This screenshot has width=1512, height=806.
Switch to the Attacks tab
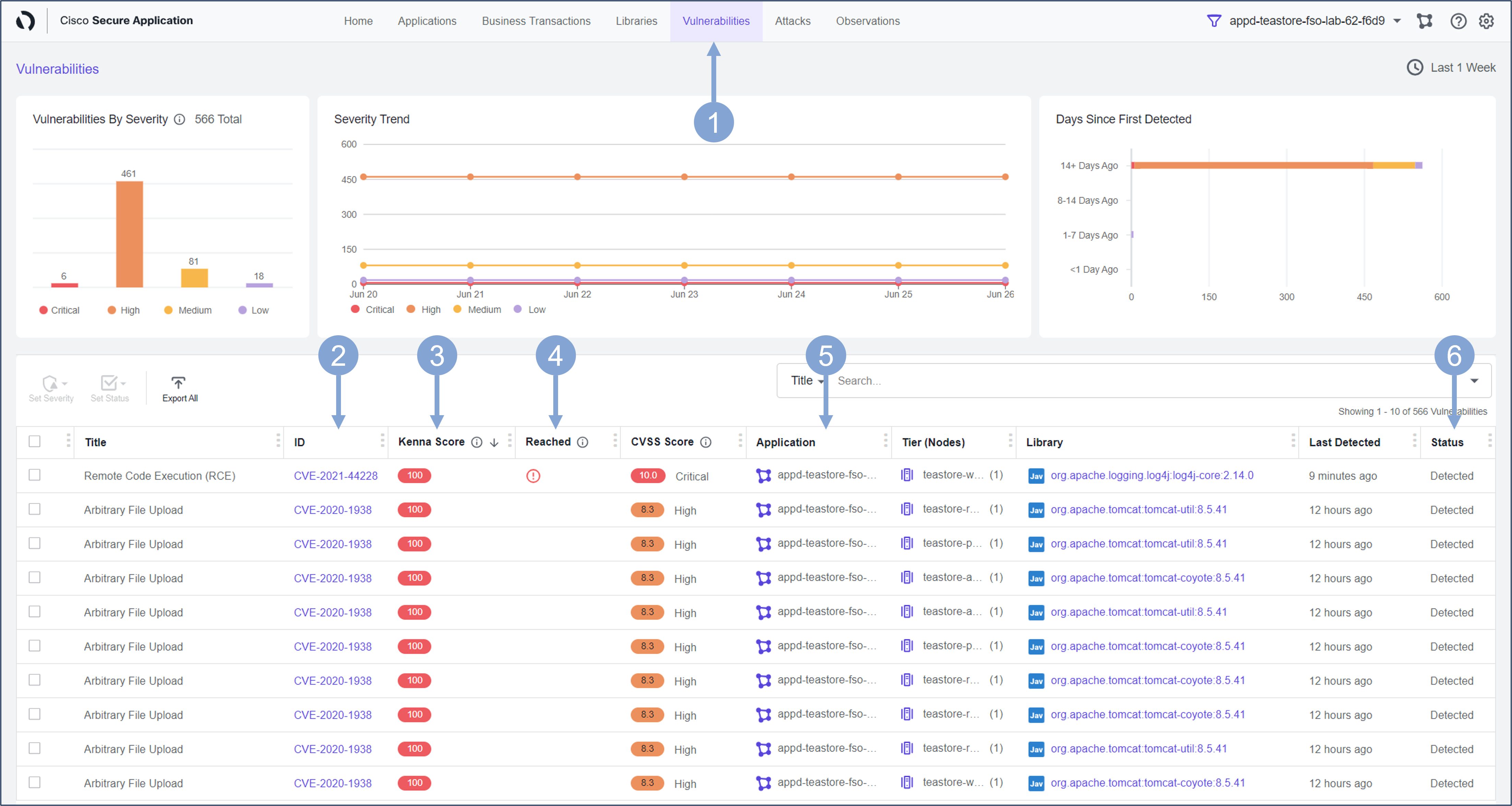click(x=792, y=21)
